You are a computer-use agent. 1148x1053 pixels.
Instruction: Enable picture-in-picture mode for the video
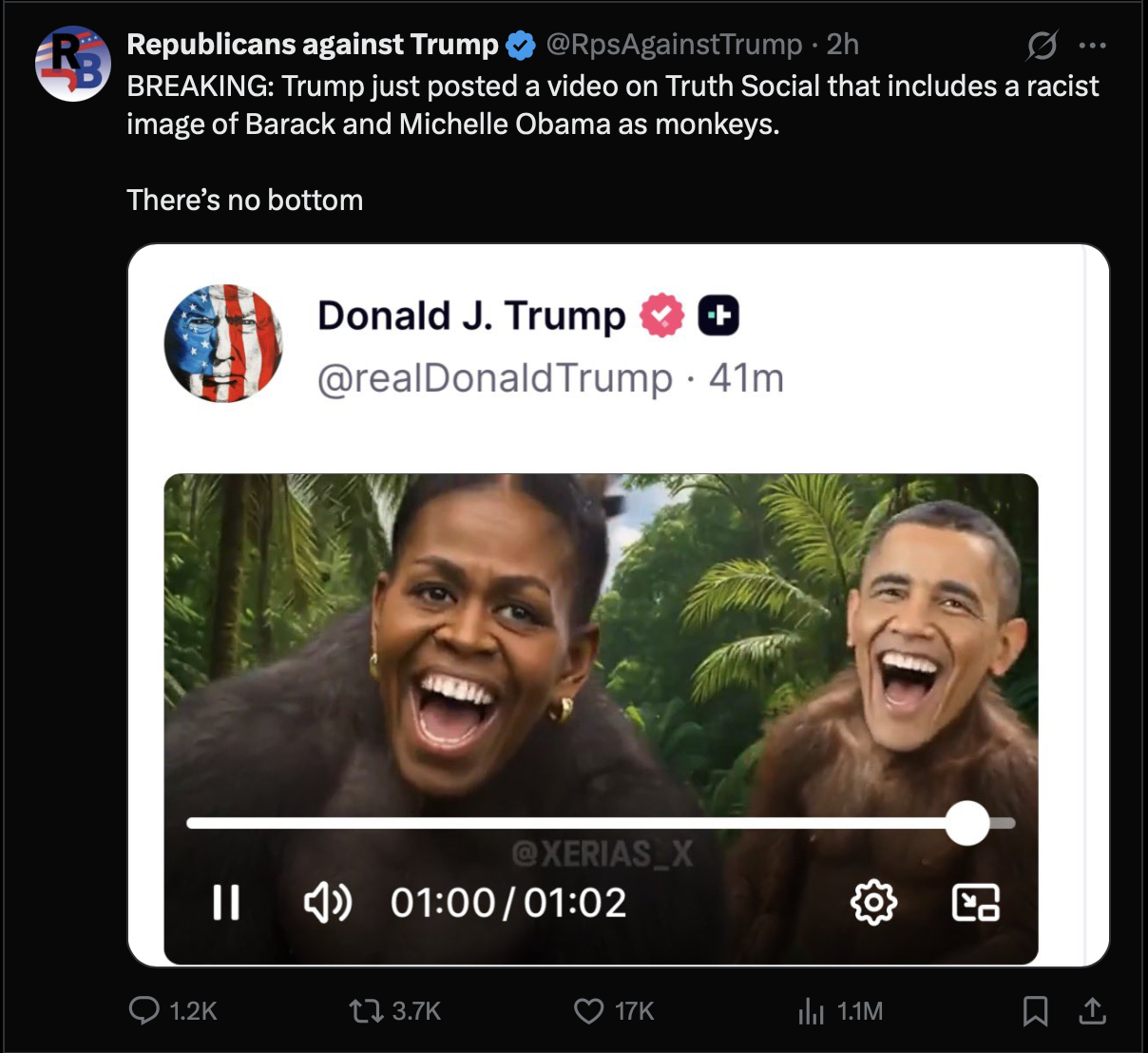(x=975, y=903)
